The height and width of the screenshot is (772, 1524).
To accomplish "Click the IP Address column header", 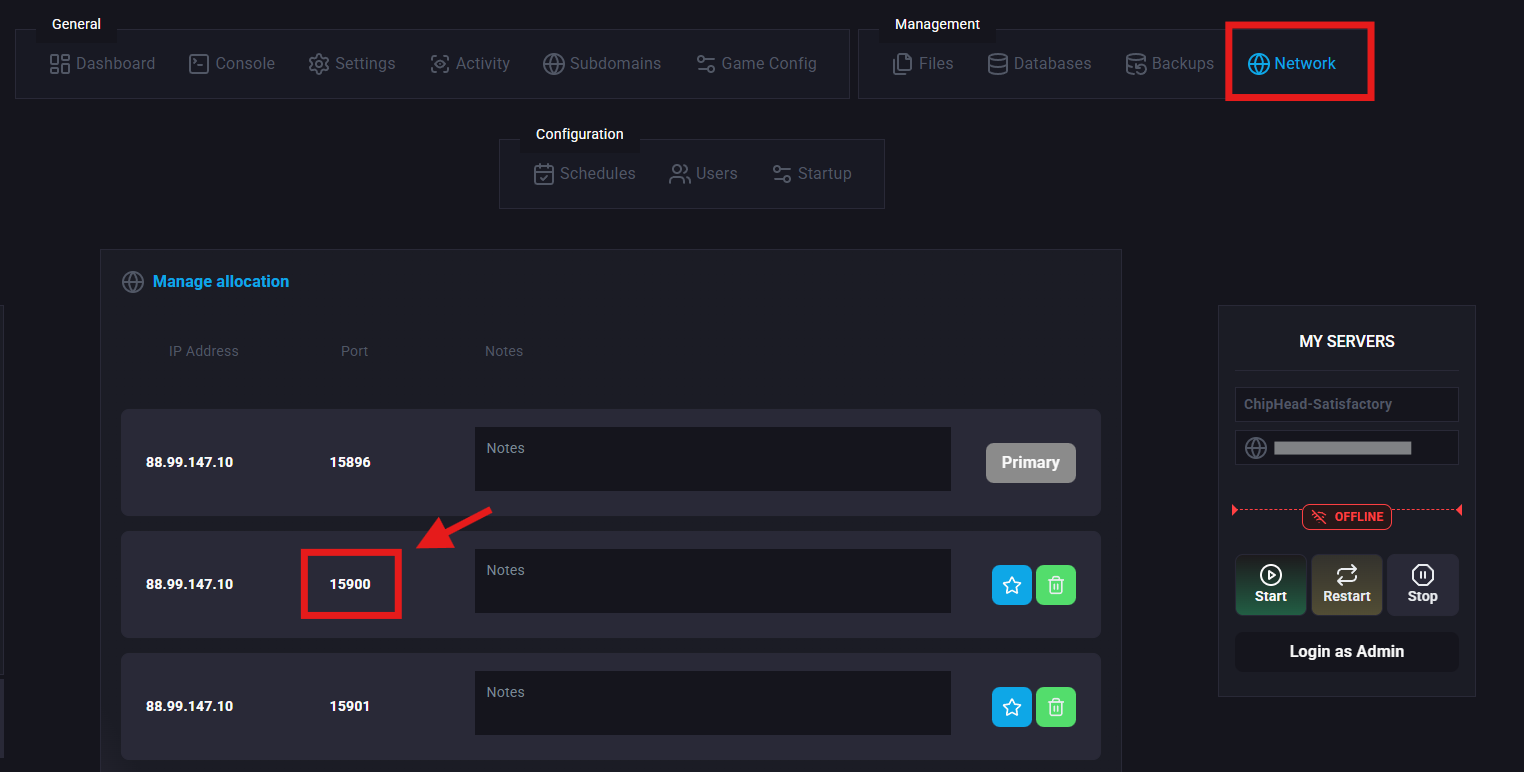I will pyautogui.click(x=204, y=351).
